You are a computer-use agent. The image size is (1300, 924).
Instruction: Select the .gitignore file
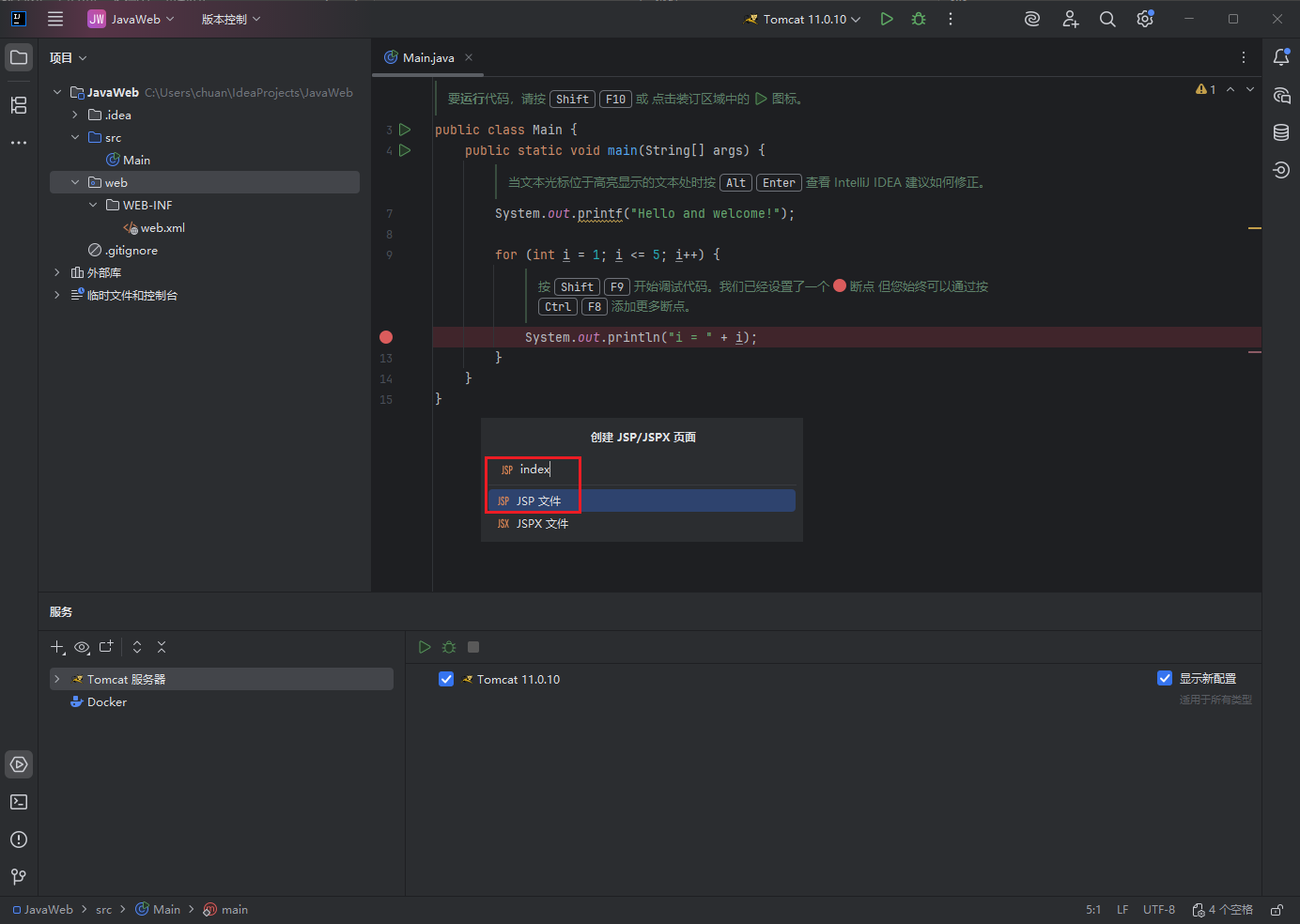point(123,251)
